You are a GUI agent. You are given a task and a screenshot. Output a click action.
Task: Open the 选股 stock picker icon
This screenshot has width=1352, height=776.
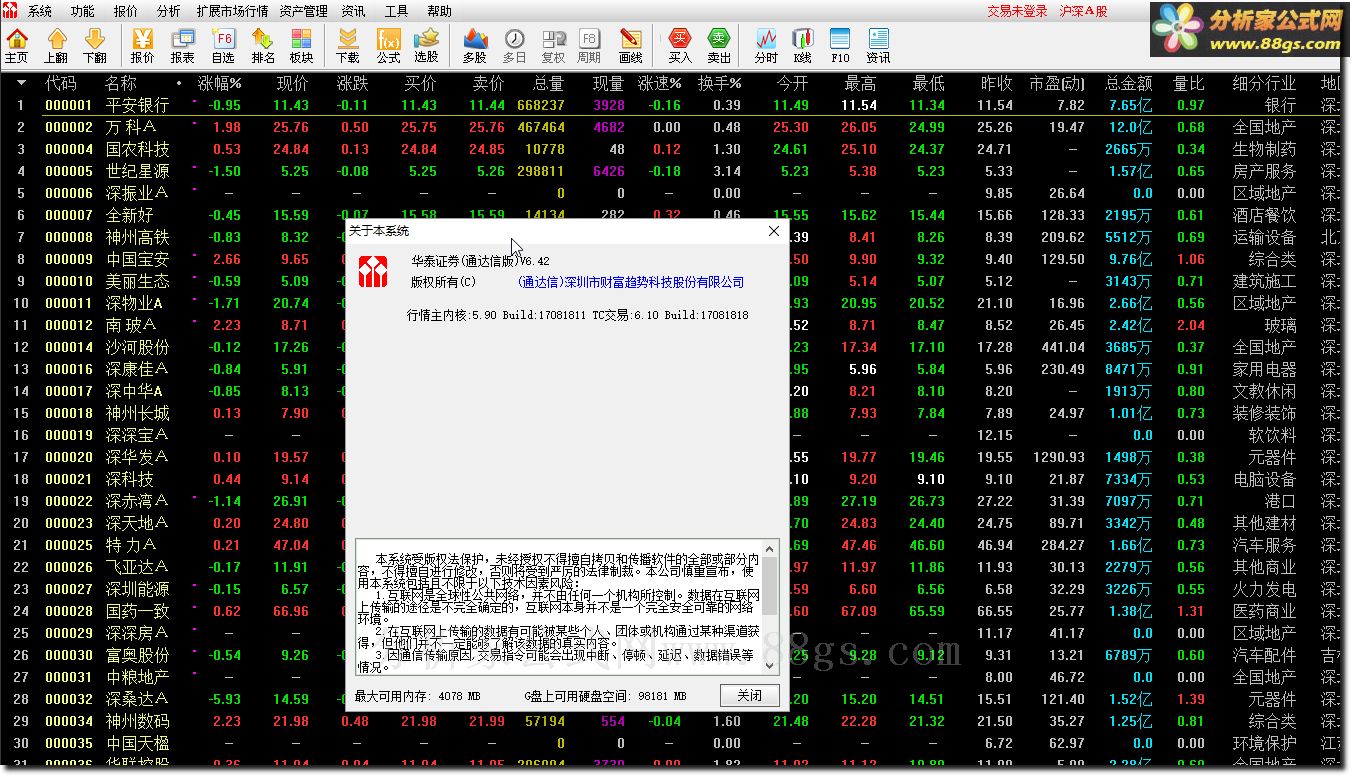tap(426, 46)
